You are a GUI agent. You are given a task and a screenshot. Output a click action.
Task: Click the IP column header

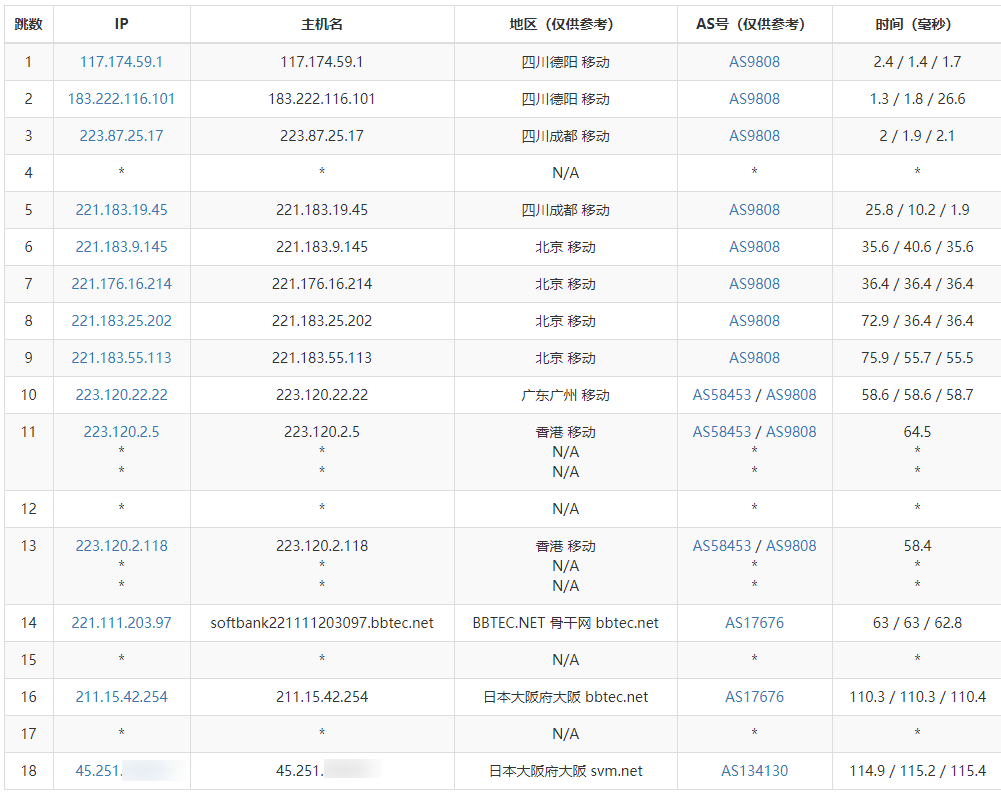click(x=121, y=24)
